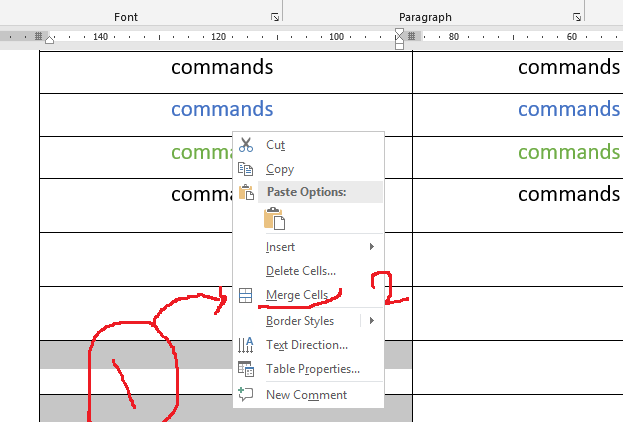Viewport: 623px width, 422px height.
Task: Click the Copy icon in context menu
Action: click(246, 170)
